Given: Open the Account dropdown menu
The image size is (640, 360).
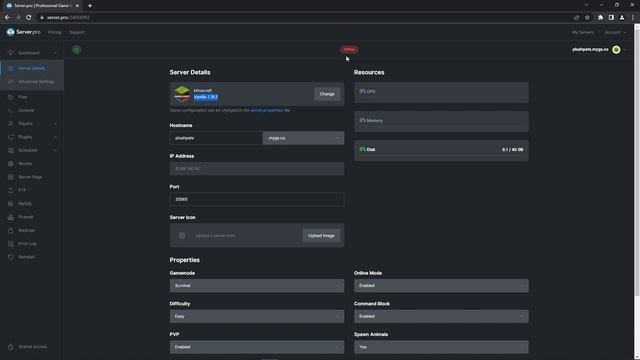Looking at the screenshot, I should click(x=614, y=32).
